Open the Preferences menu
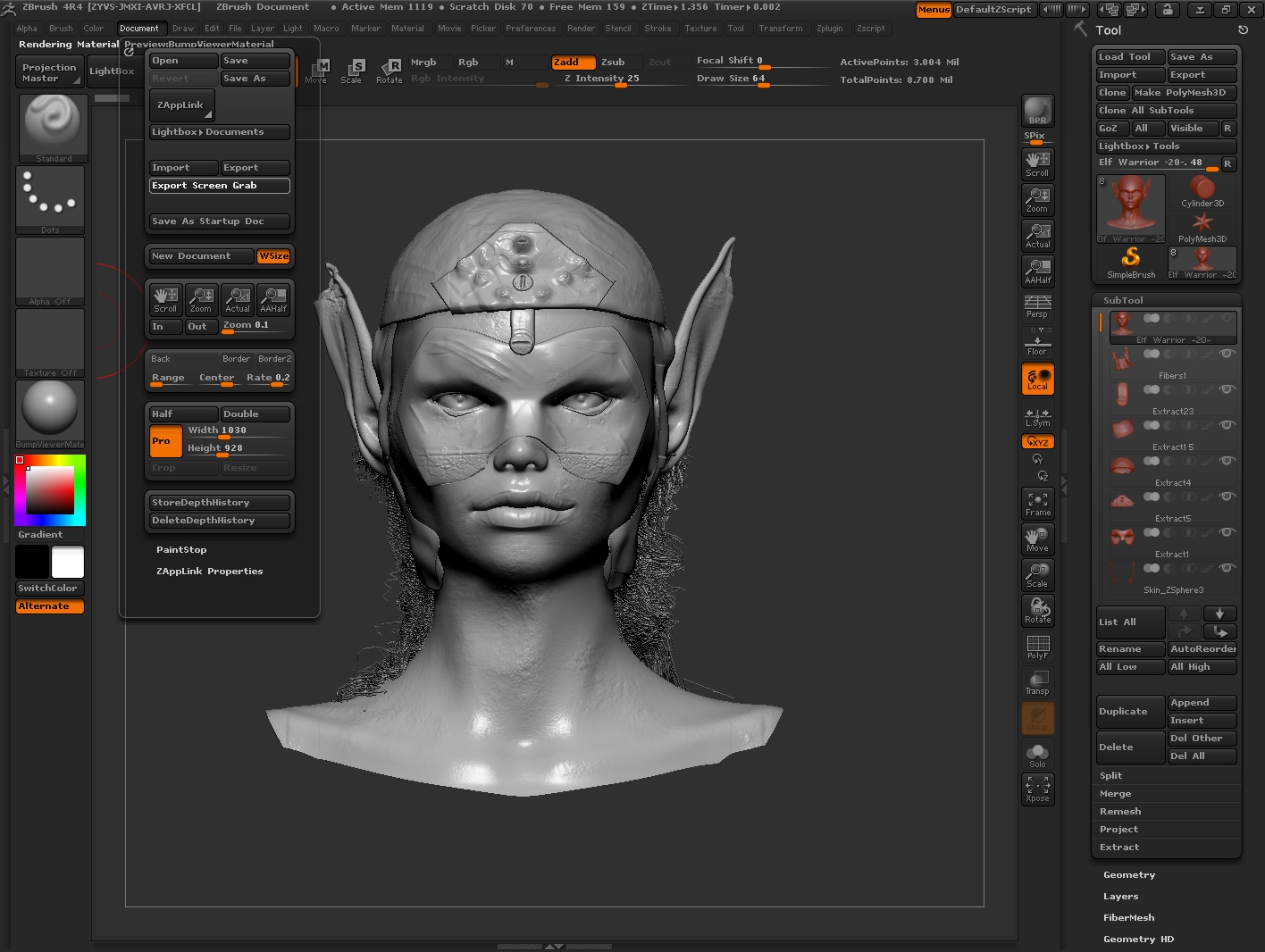The height and width of the screenshot is (952, 1265). pos(531,29)
